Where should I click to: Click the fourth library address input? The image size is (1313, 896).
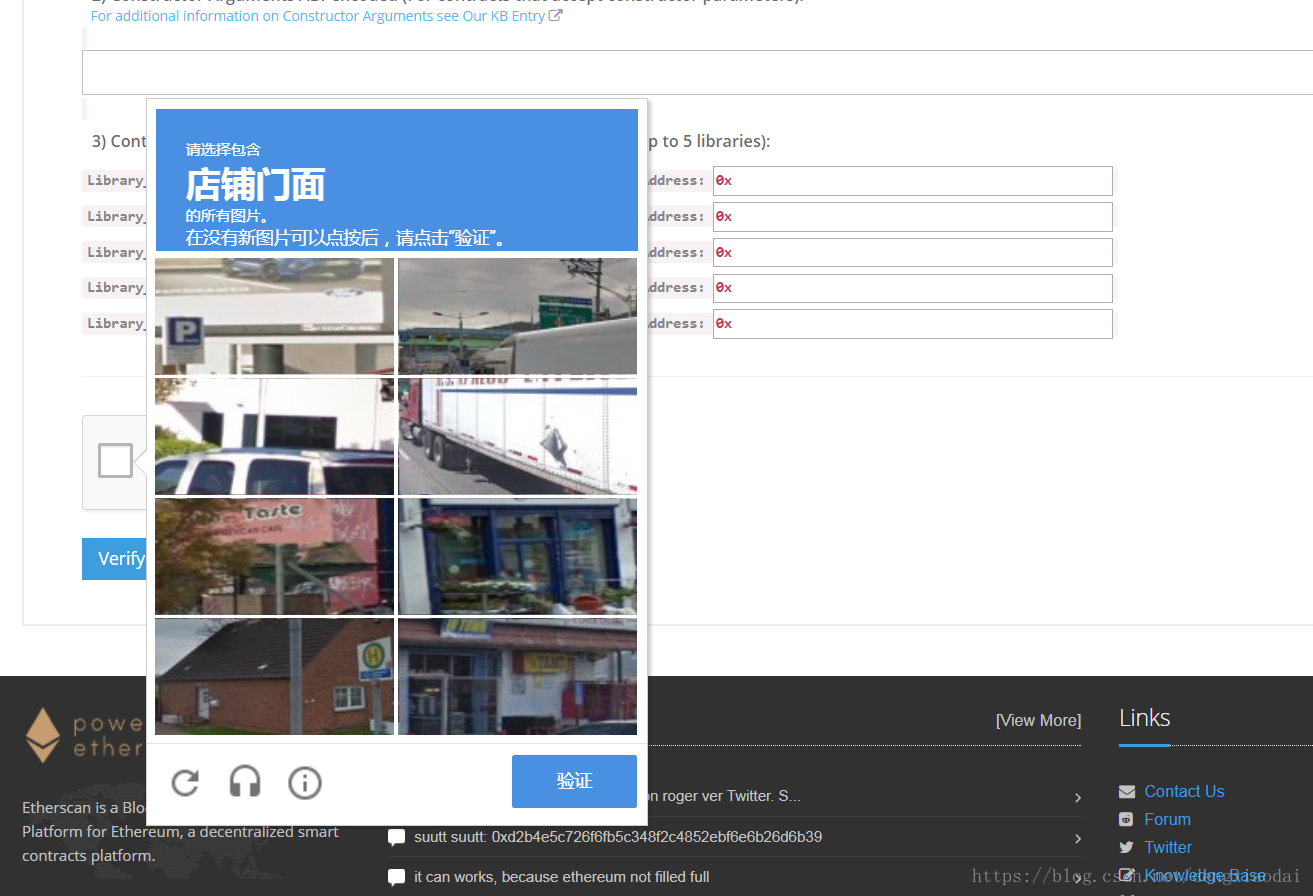912,288
